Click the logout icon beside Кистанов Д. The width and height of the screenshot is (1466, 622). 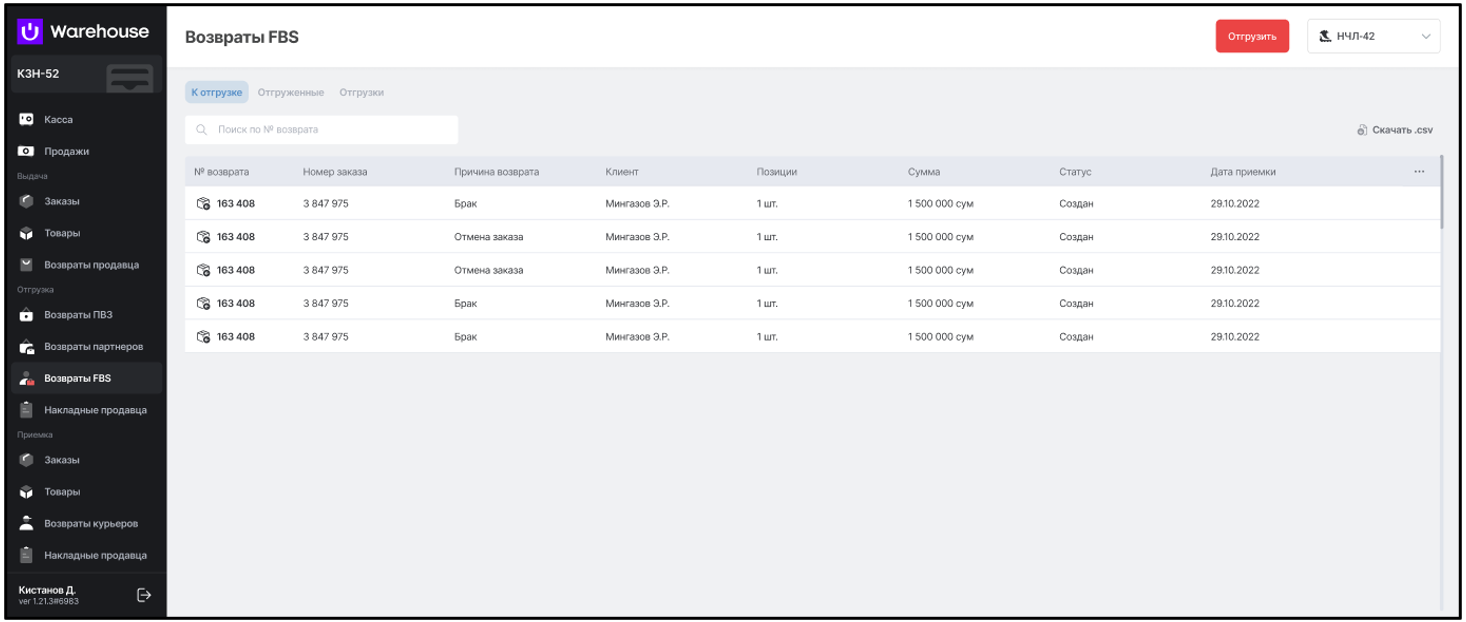pyautogui.click(x=144, y=595)
